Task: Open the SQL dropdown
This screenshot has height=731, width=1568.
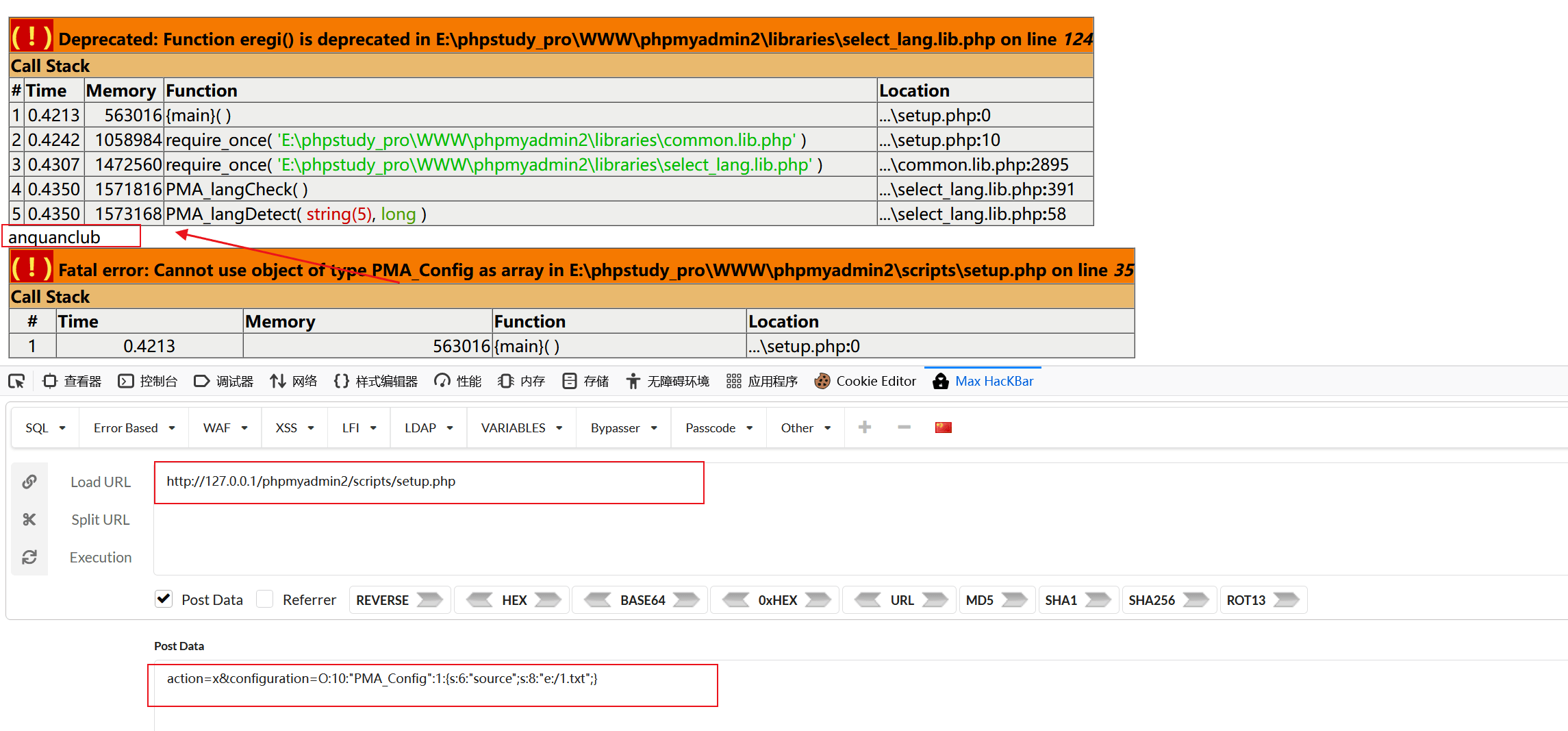Action: pyautogui.click(x=44, y=427)
